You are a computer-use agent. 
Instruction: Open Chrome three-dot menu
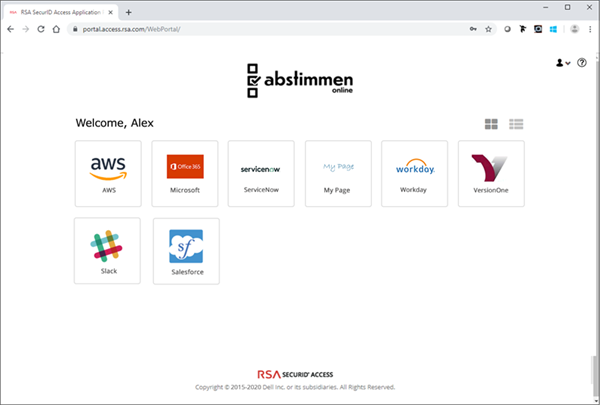590,29
